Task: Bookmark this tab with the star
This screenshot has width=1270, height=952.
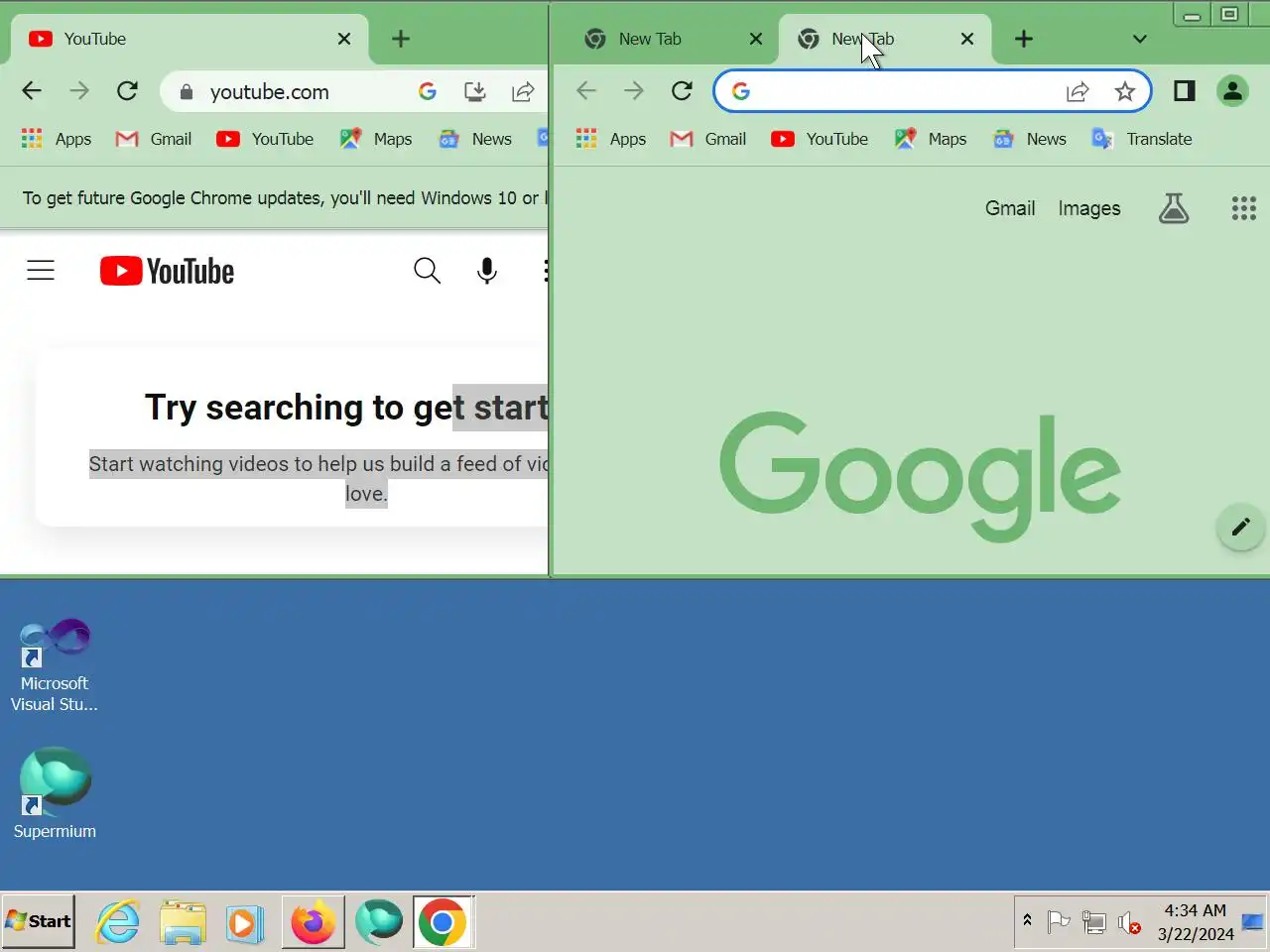Action: tap(1124, 91)
